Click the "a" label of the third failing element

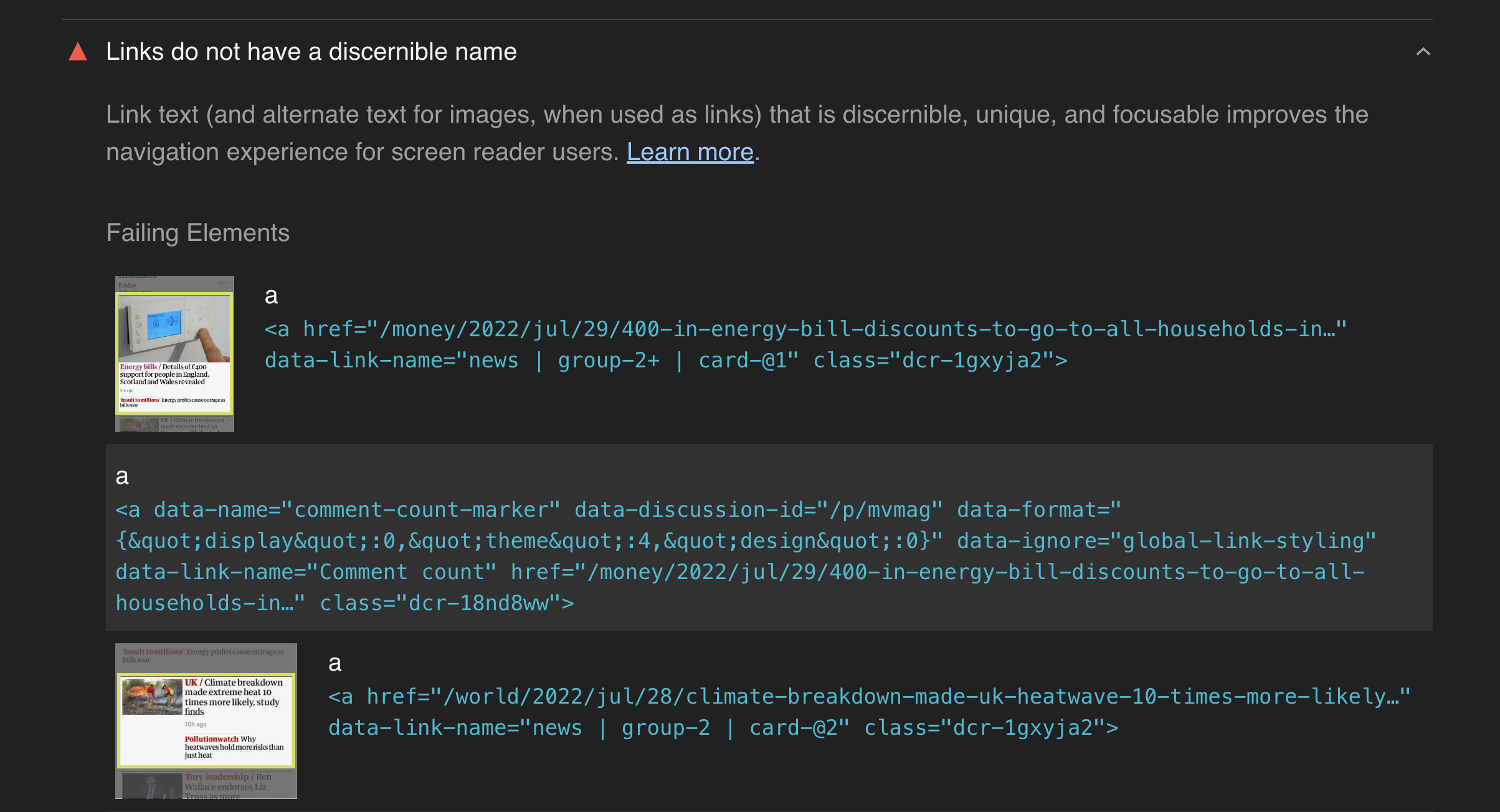(336, 663)
